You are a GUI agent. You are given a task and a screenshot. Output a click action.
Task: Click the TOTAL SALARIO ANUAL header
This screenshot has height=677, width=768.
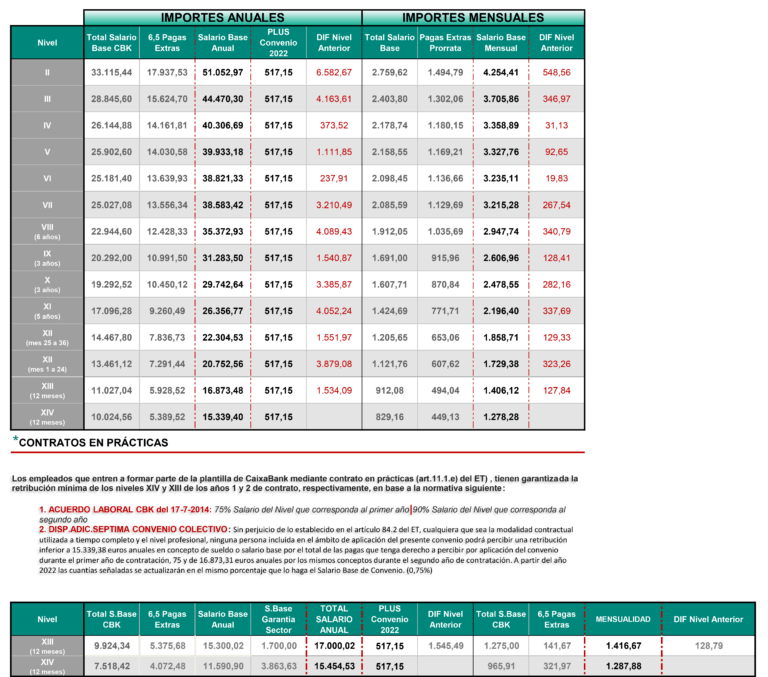click(x=334, y=619)
